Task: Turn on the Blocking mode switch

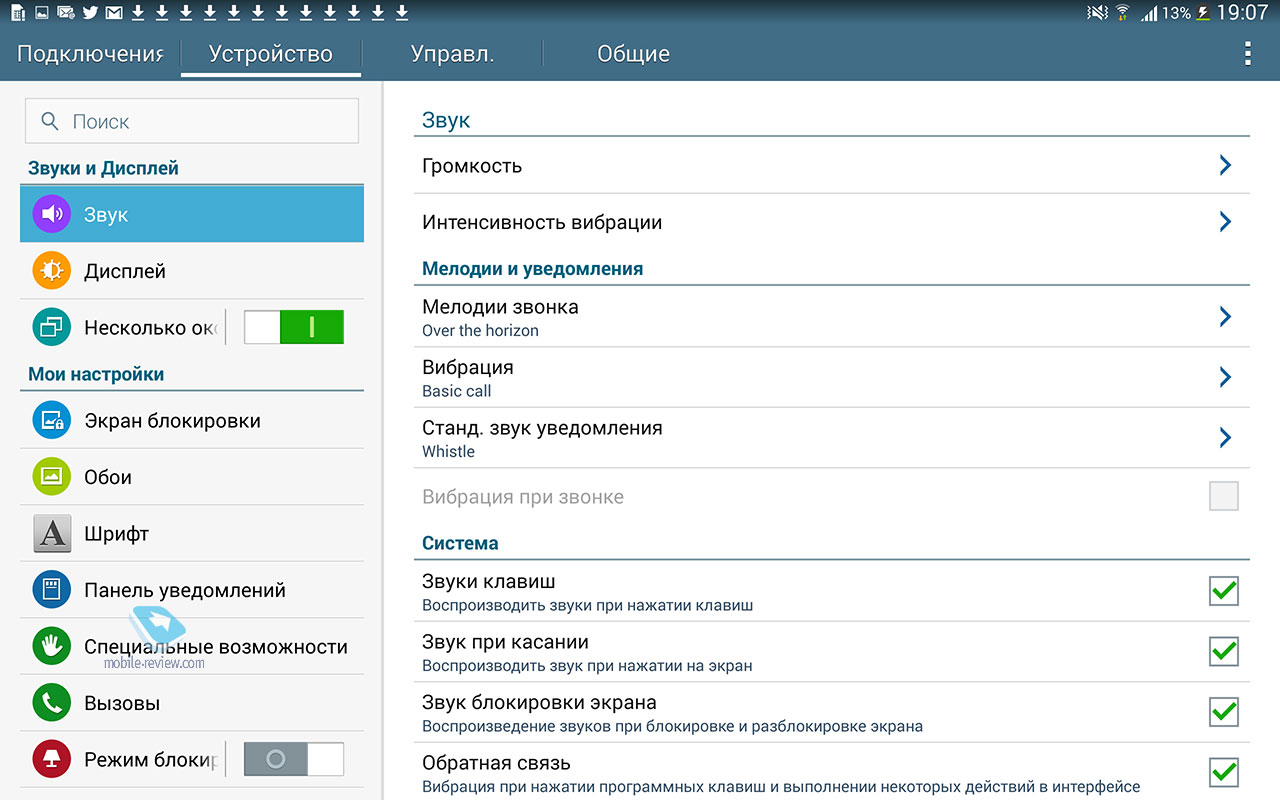Action: tap(294, 759)
